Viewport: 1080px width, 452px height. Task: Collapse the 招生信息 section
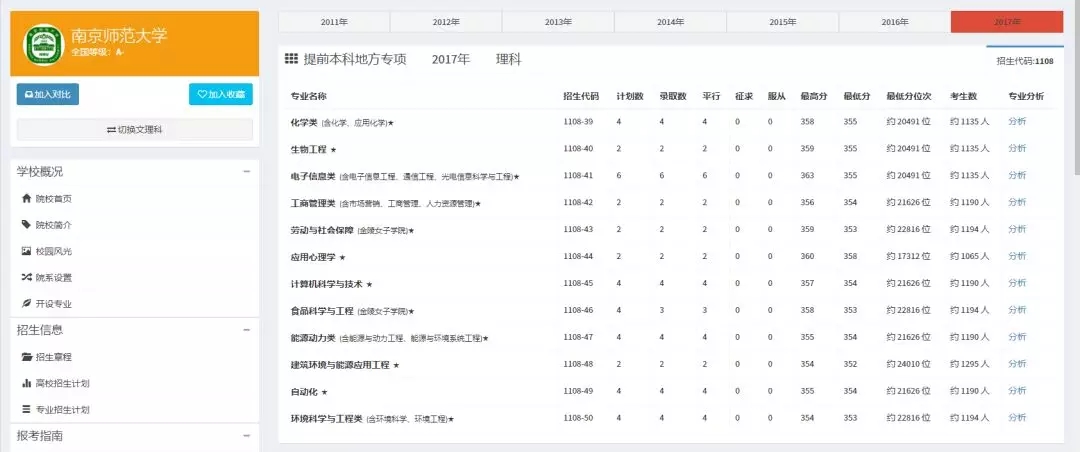247,330
